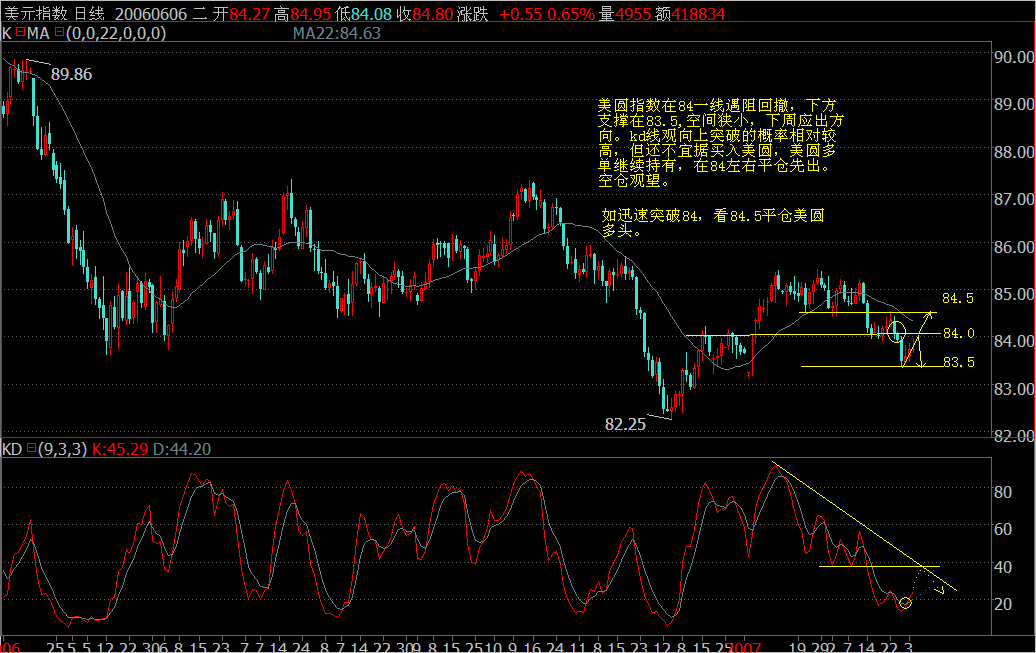
Task: Click the trough price label 82.25
Action: [625, 424]
